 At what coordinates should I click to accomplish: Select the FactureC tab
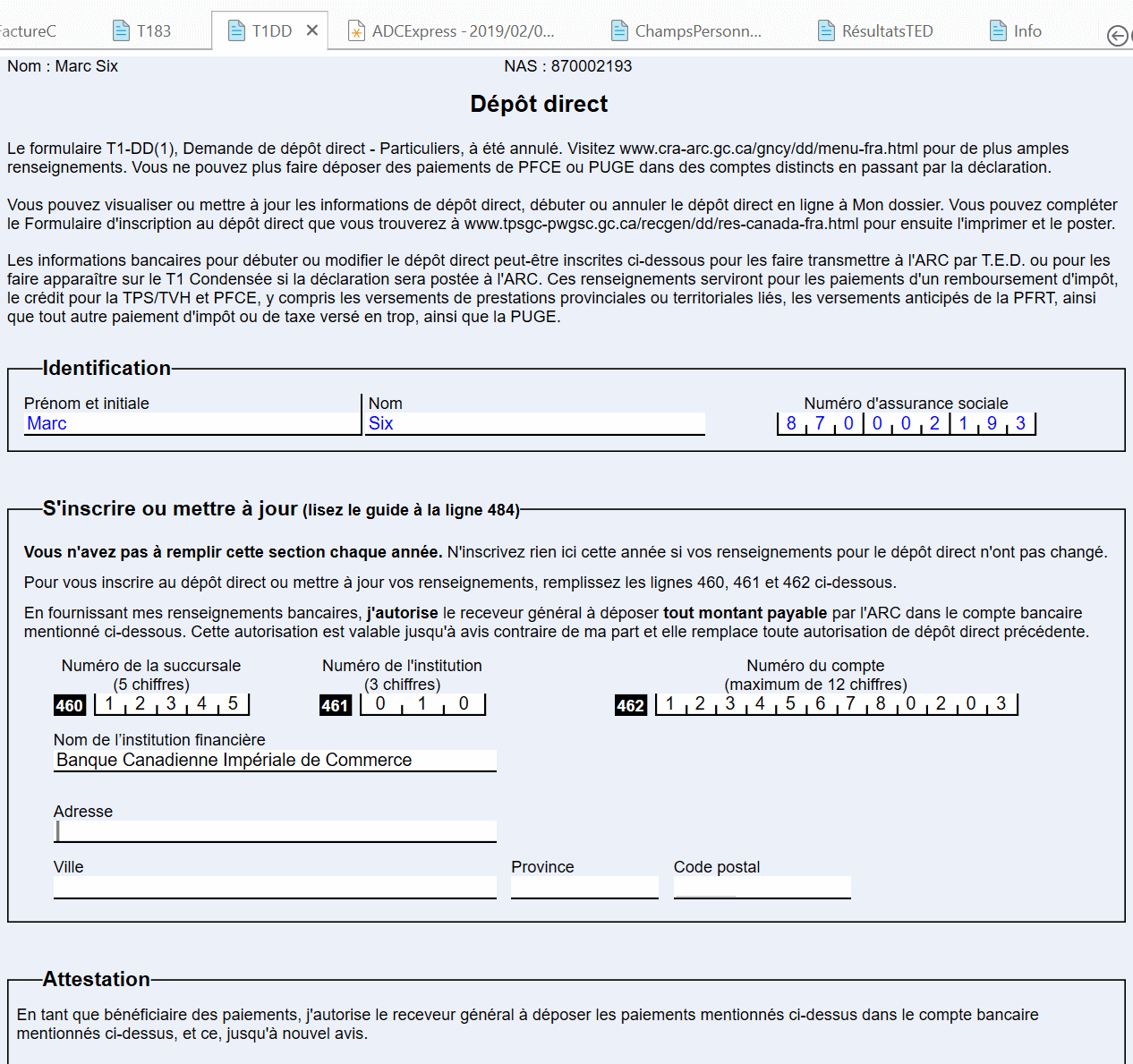click(x=28, y=31)
